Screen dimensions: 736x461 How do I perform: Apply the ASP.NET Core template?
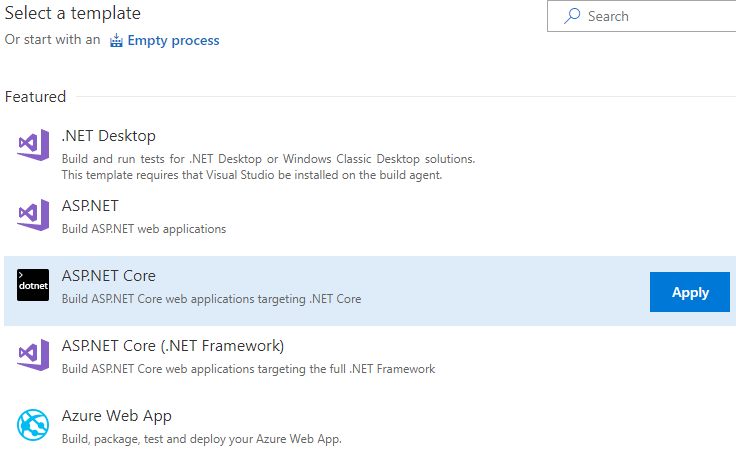tap(690, 292)
